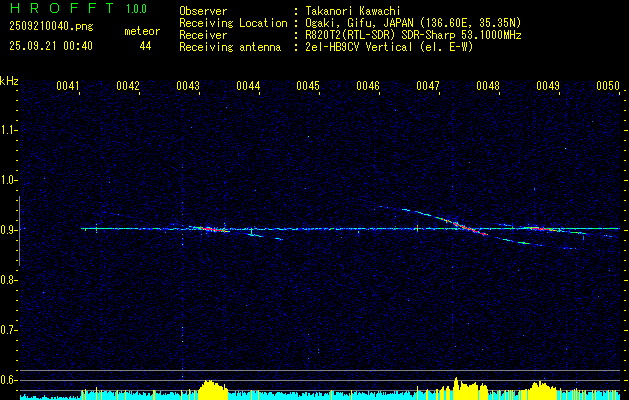Viewport: 629px width, 400px height.
Task: Click the timestamp 25.09.21 00:40
Action: (x=51, y=46)
